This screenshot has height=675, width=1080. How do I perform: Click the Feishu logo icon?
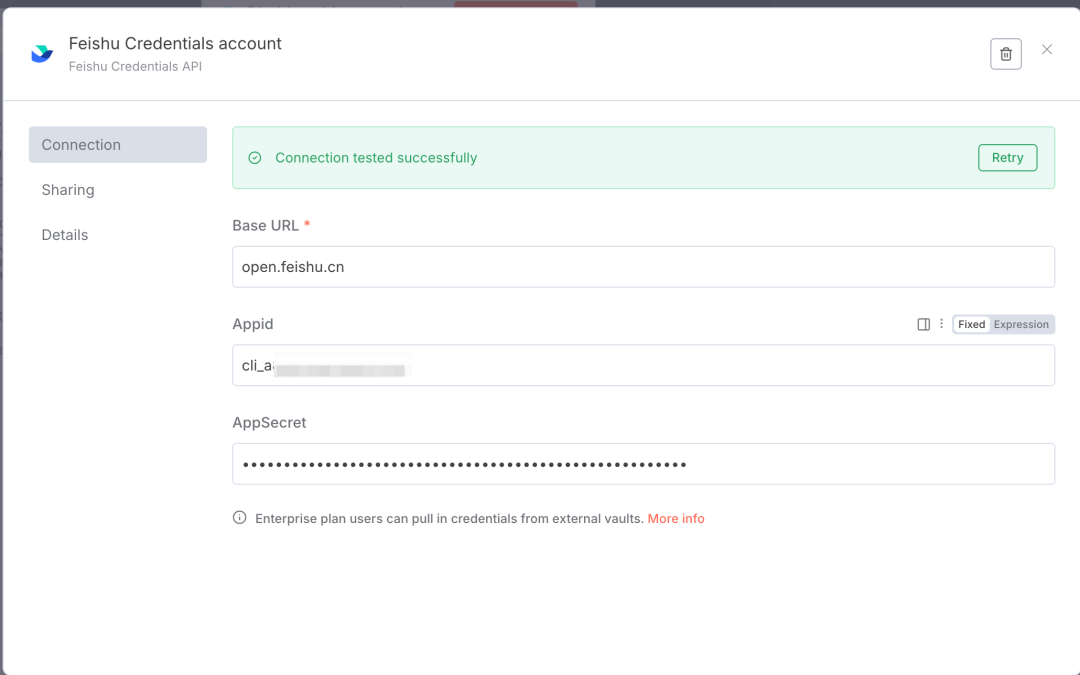coord(42,53)
